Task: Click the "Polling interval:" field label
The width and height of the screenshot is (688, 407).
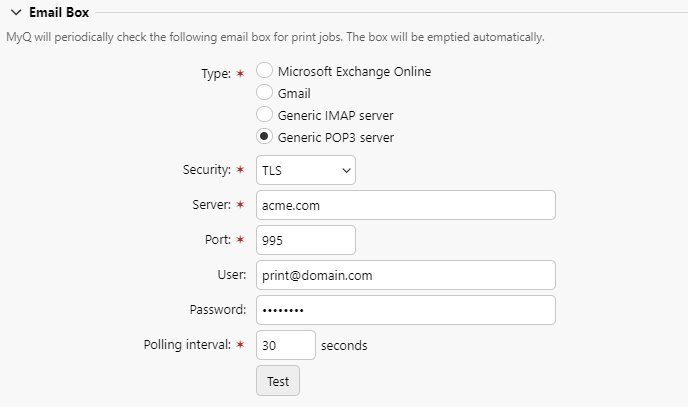Action: (x=188, y=345)
